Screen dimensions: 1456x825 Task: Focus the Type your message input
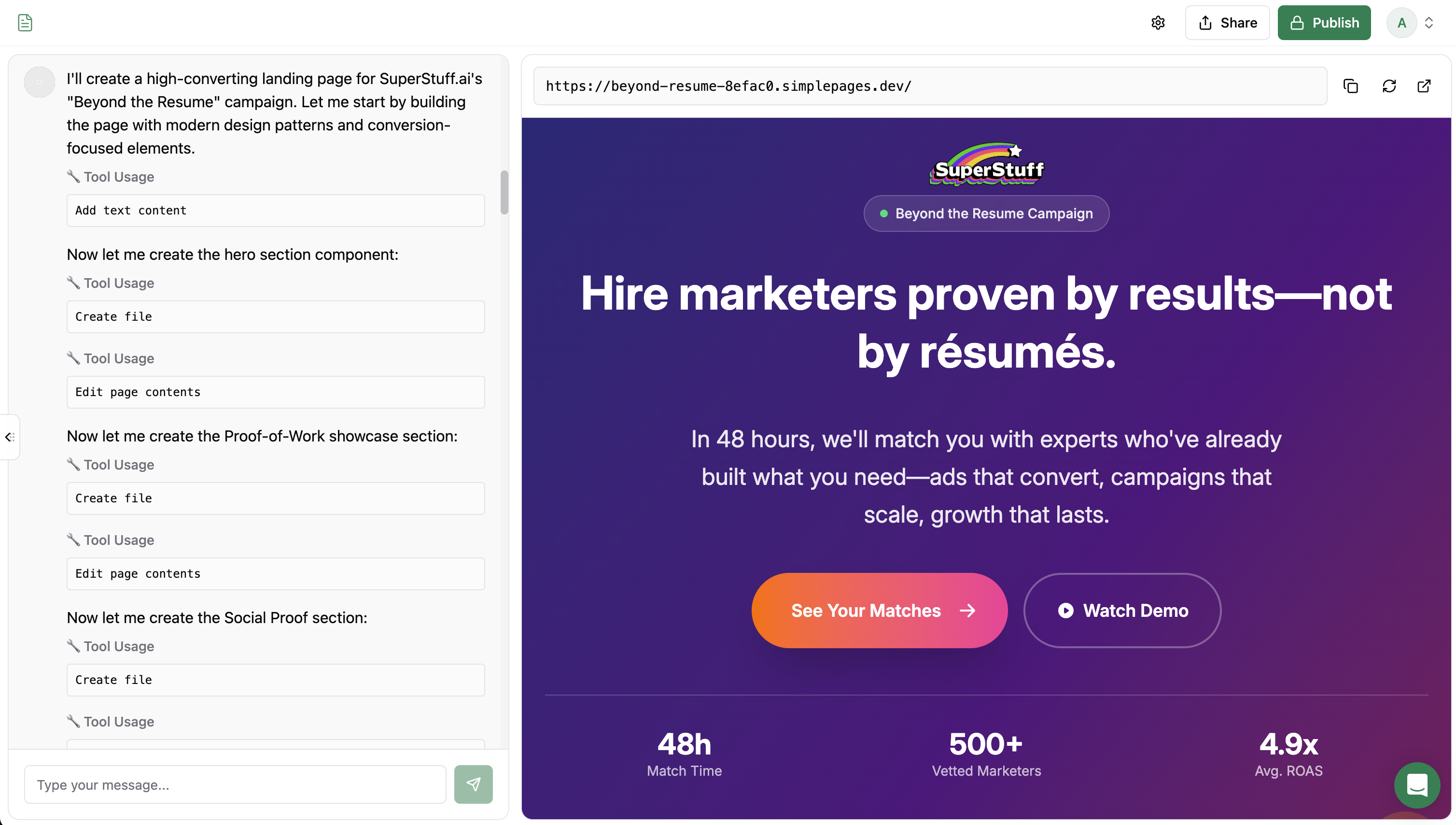click(235, 785)
